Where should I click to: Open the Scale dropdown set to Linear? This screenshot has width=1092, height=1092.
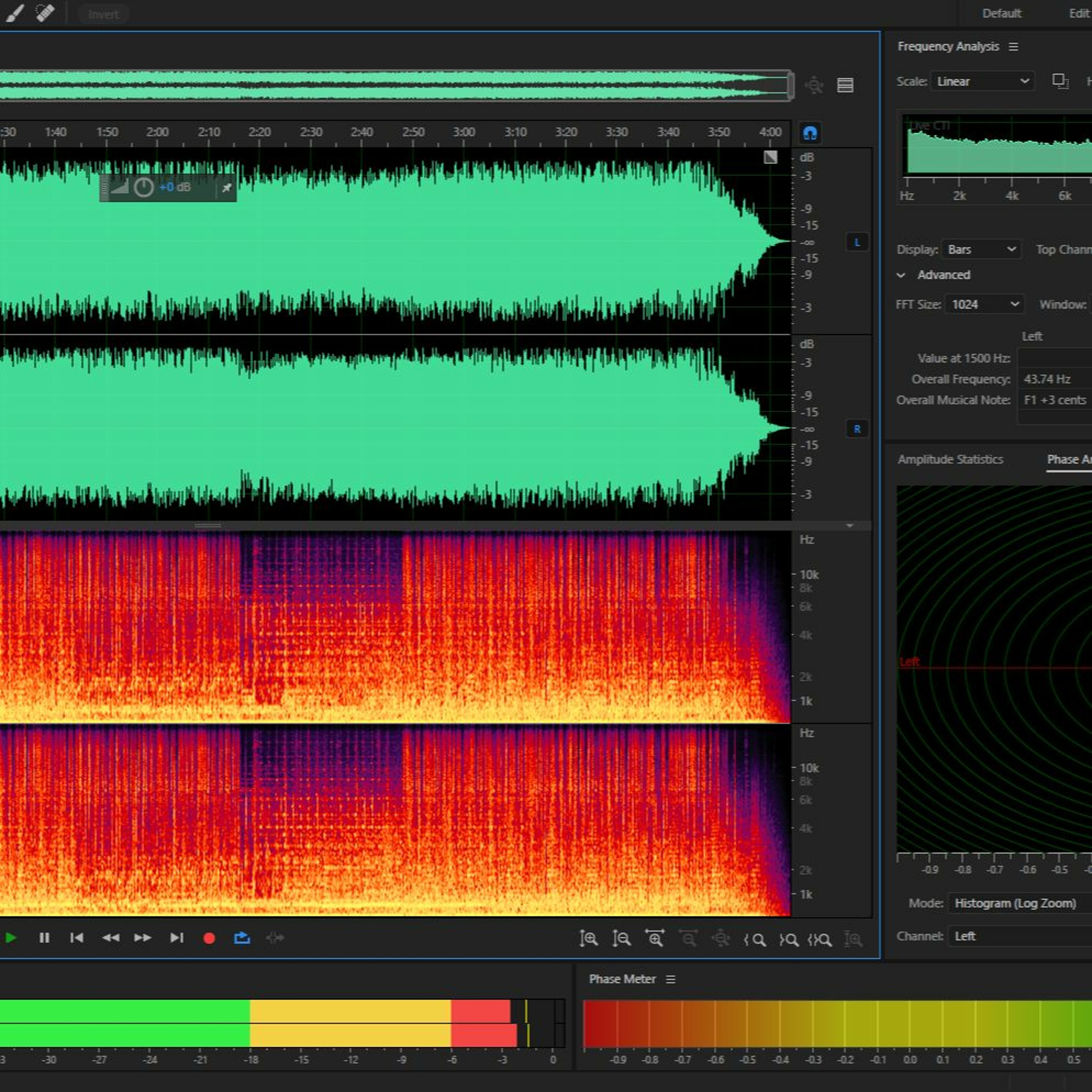(983, 82)
